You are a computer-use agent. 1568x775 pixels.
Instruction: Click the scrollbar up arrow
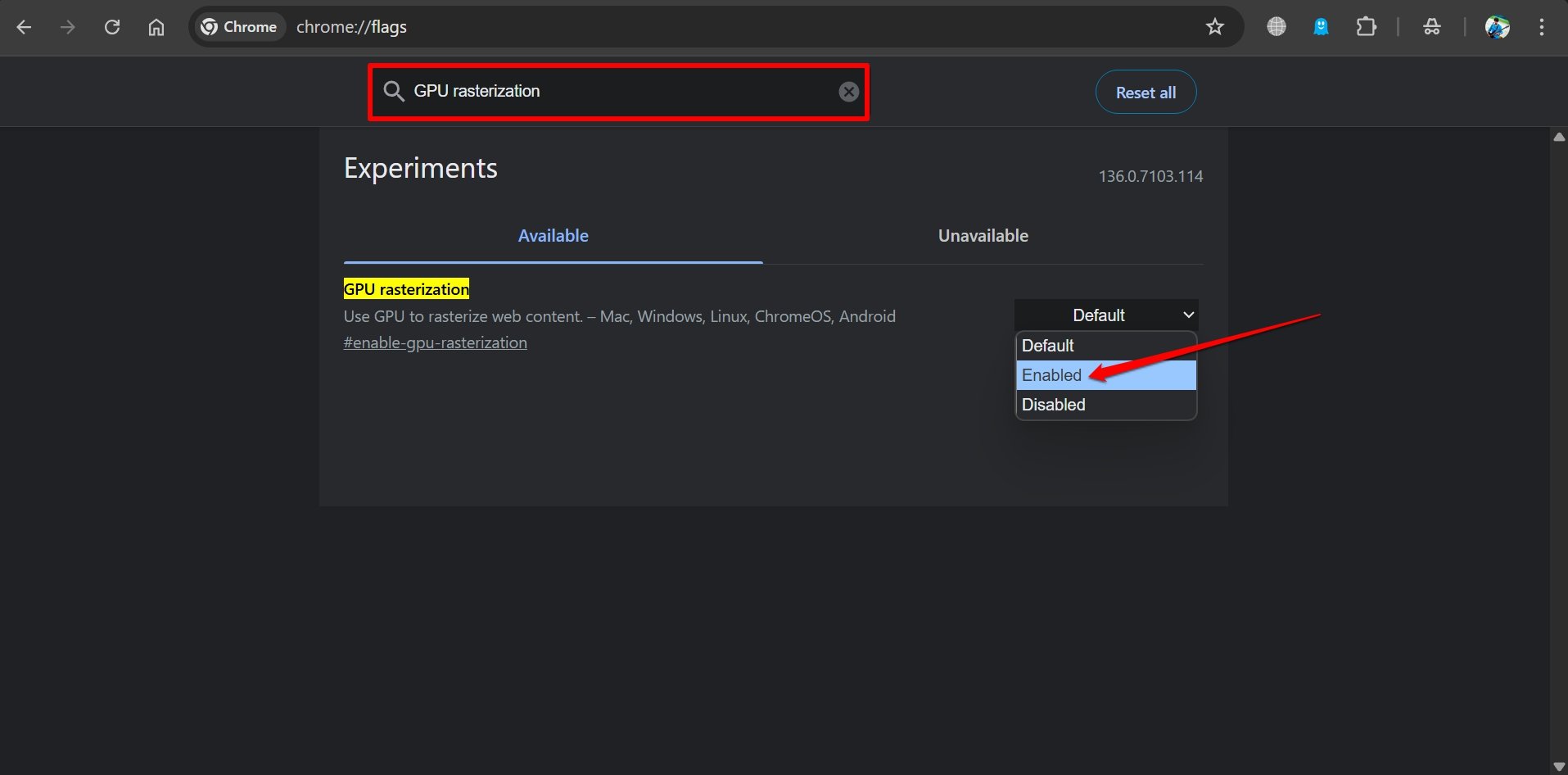click(x=1559, y=138)
